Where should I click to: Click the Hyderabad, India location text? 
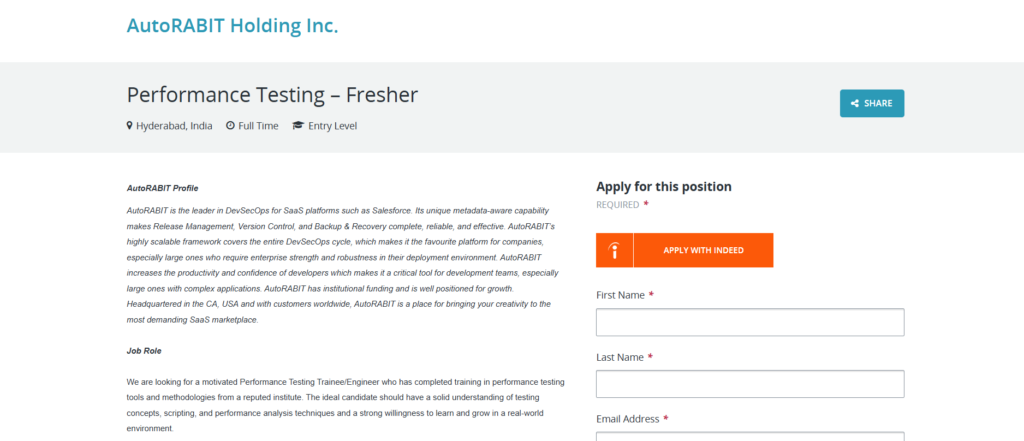click(174, 126)
